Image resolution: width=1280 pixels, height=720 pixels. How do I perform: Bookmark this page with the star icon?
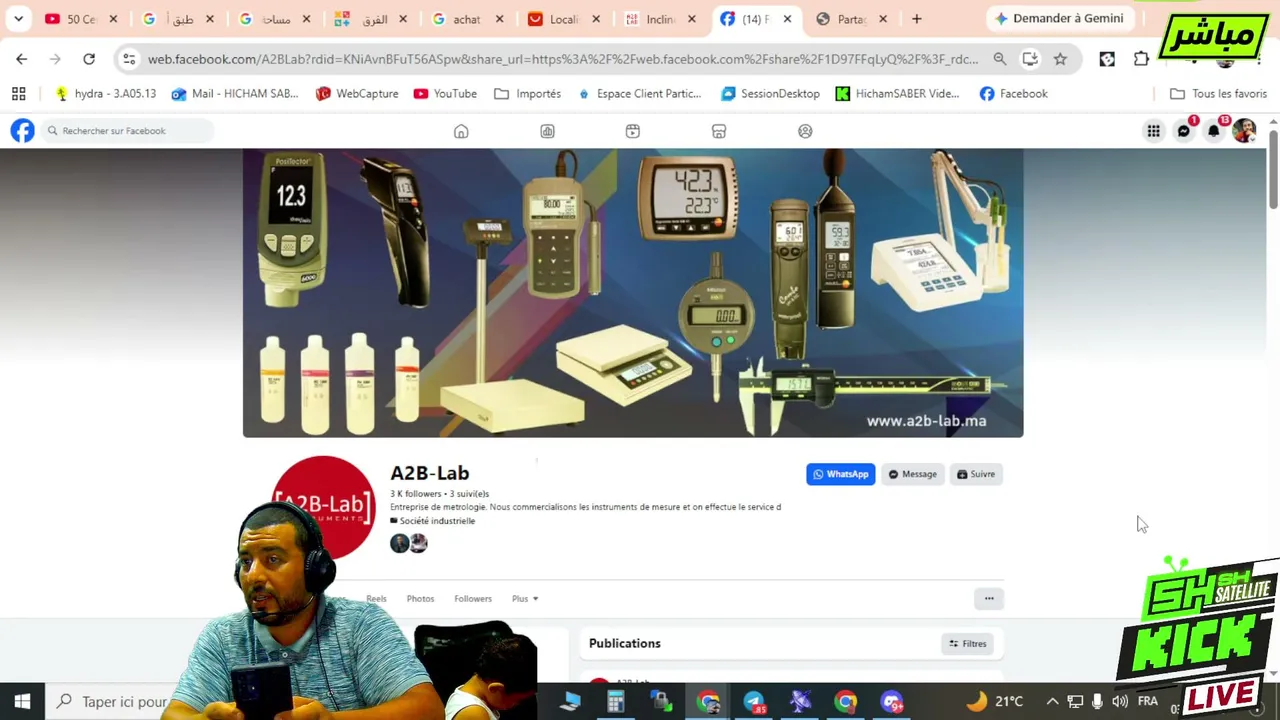pyautogui.click(x=1060, y=59)
